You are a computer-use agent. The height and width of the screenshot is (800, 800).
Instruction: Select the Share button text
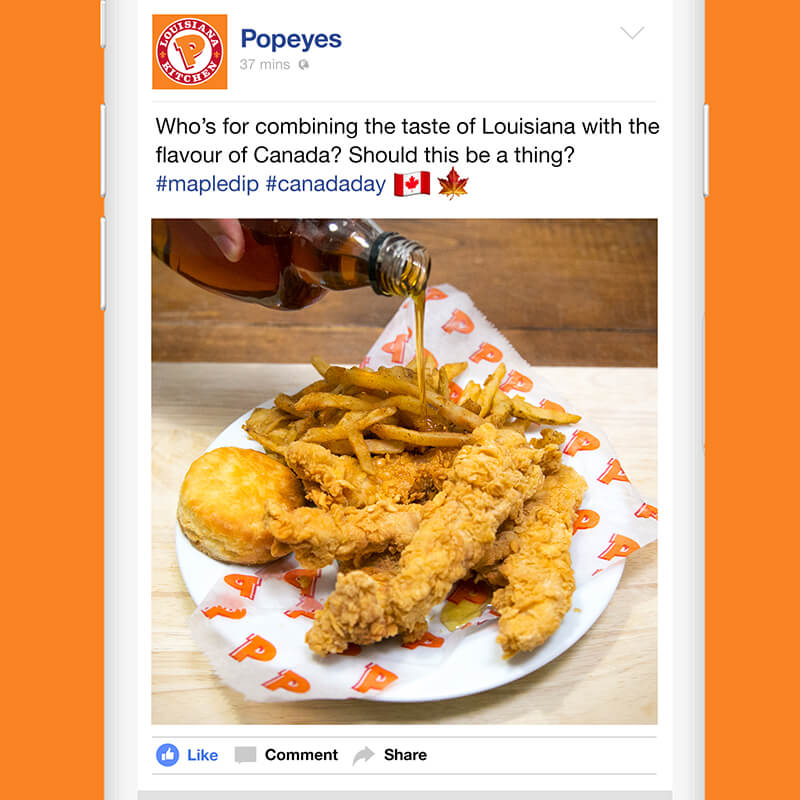click(x=405, y=755)
